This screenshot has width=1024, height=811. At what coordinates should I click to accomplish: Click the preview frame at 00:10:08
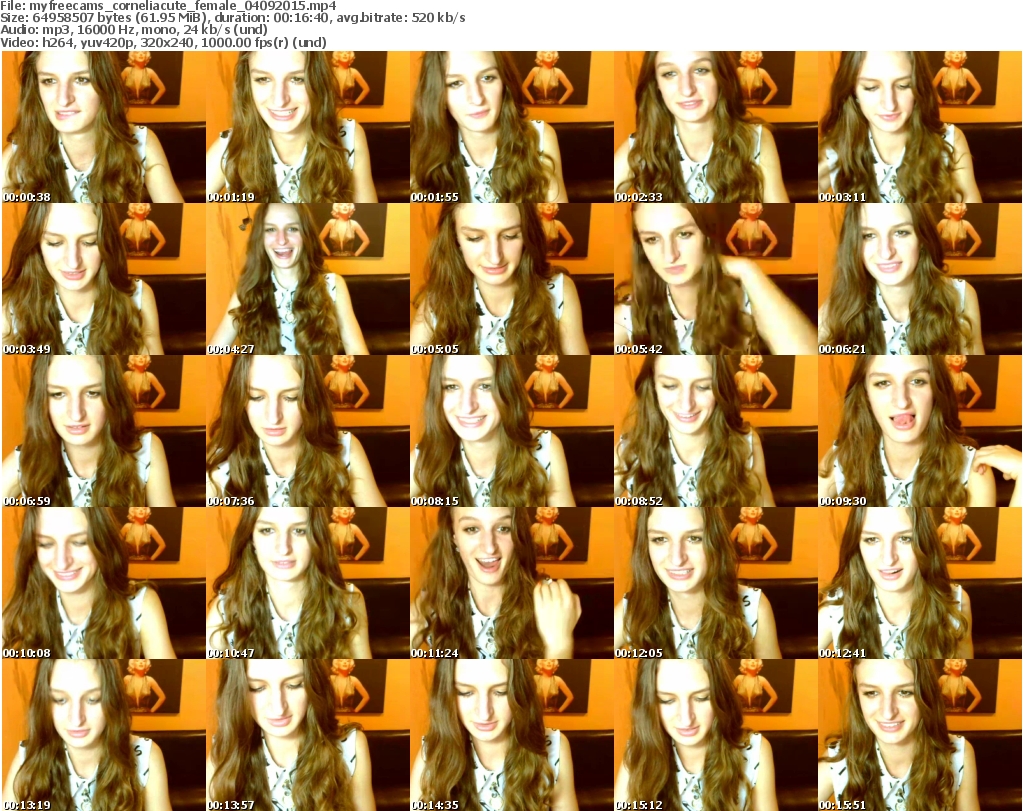(x=104, y=584)
